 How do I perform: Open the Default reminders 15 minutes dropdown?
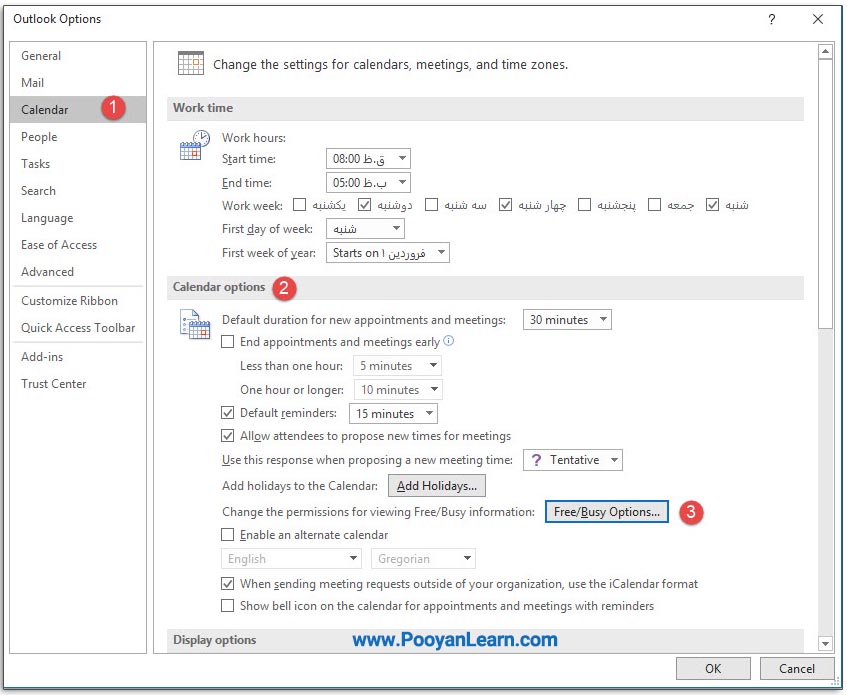pos(393,414)
